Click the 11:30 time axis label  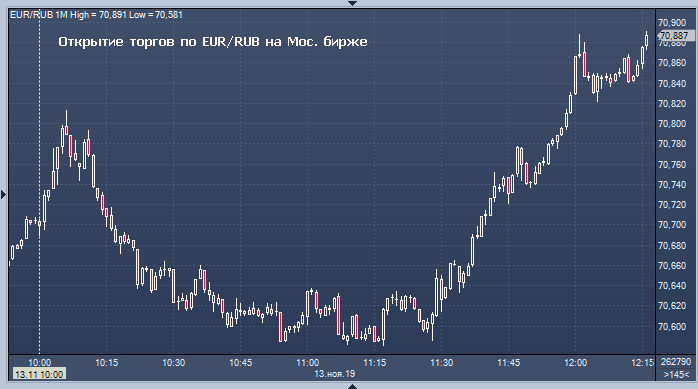tap(442, 363)
